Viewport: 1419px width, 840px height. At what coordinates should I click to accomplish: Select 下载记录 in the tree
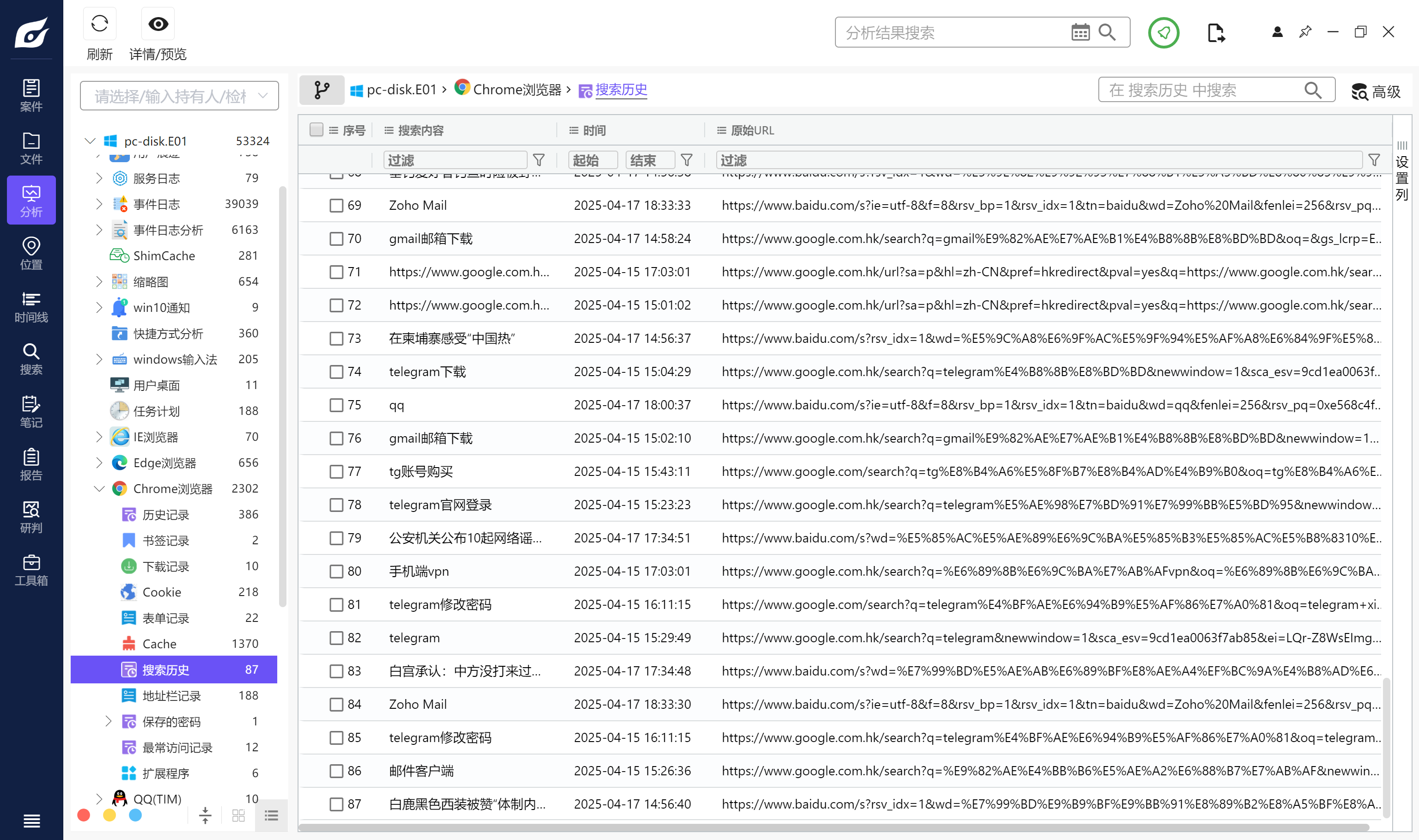(174, 566)
